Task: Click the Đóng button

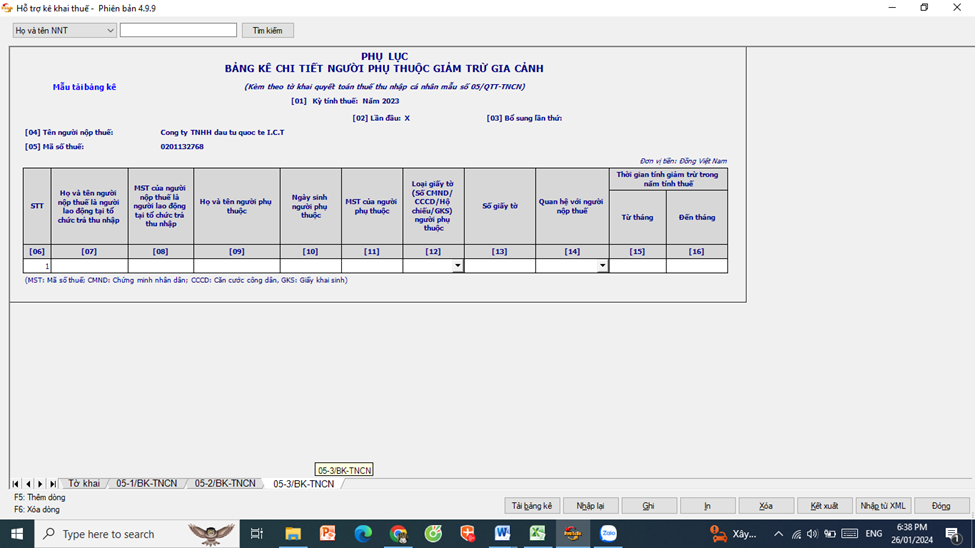Action: pos(941,506)
